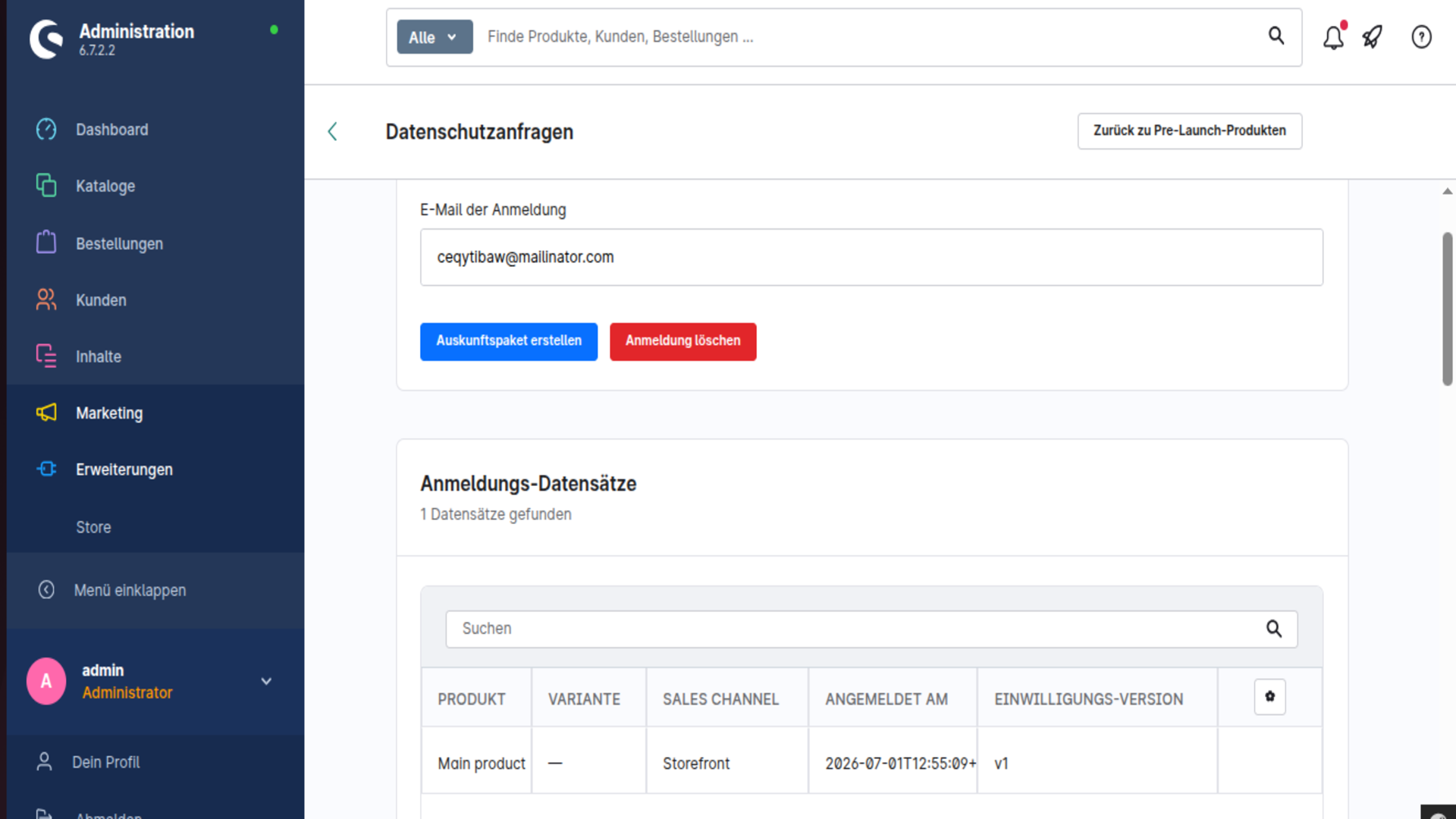Screen dimensions: 1456x819
Task: Click scrollbar up arrow
Action: 1447,191
